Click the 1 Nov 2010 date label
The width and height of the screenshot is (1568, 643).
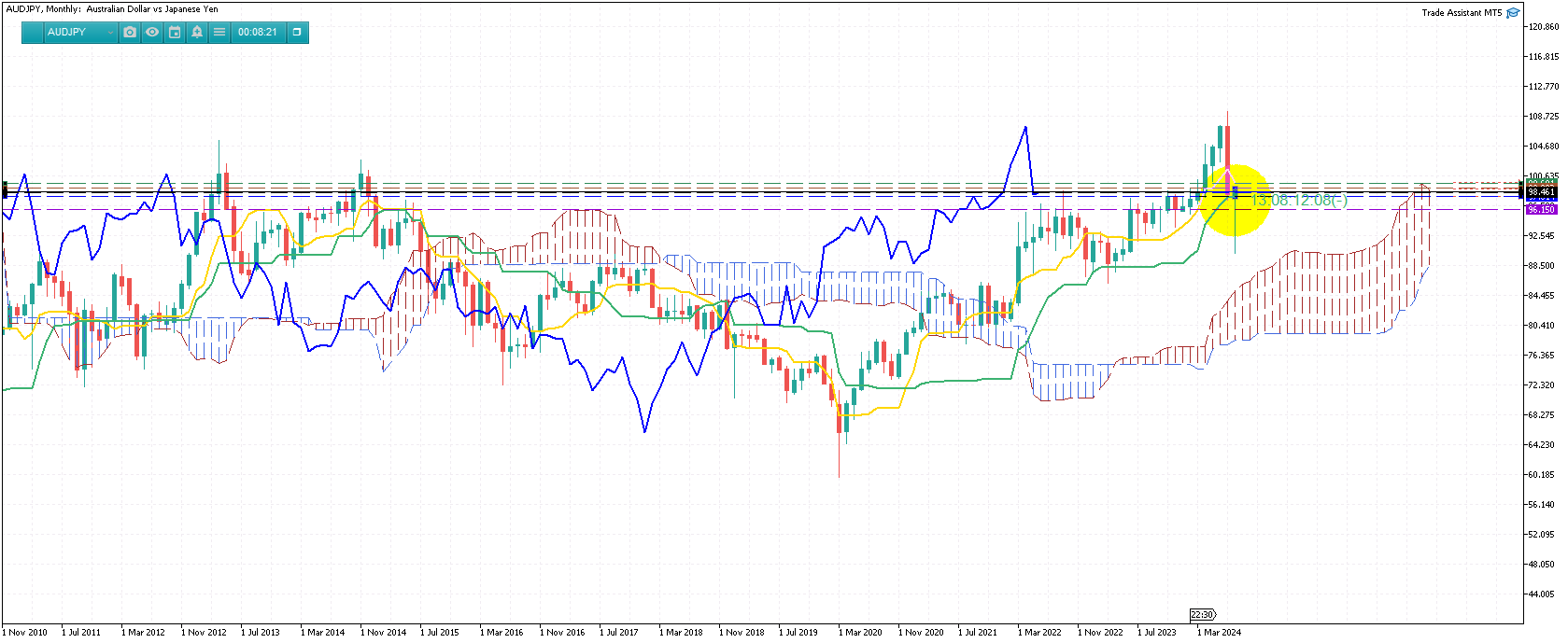pos(26,632)
